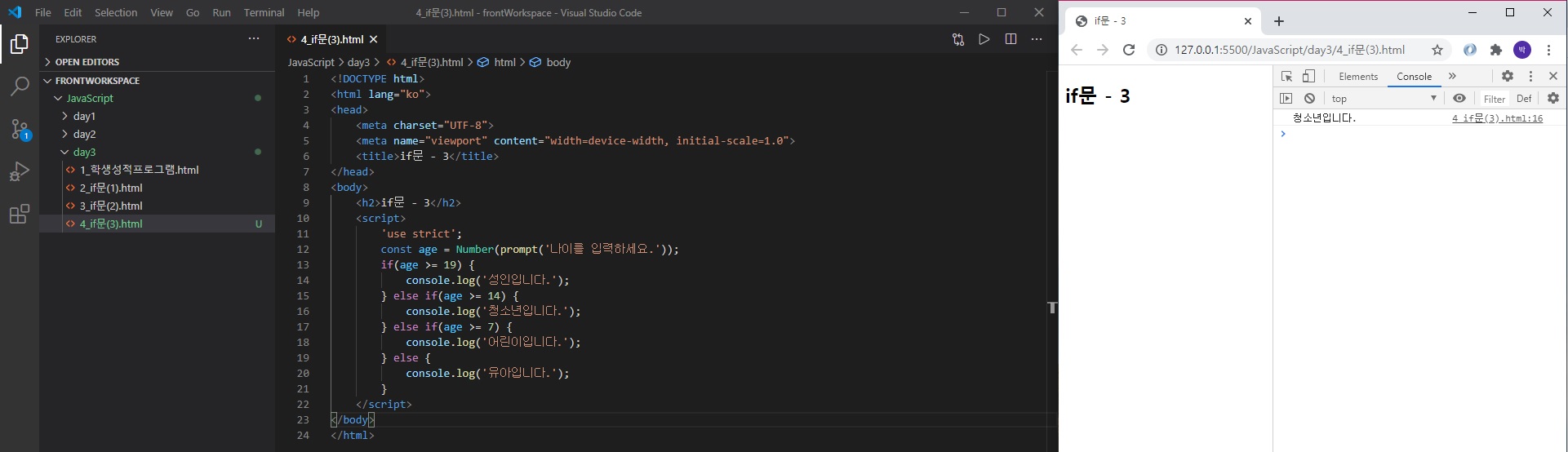The width and height of the screenshot is (1568, 452).
Task: Open 3_if문(2).html in explorer
Action: [x=158, y=206]
